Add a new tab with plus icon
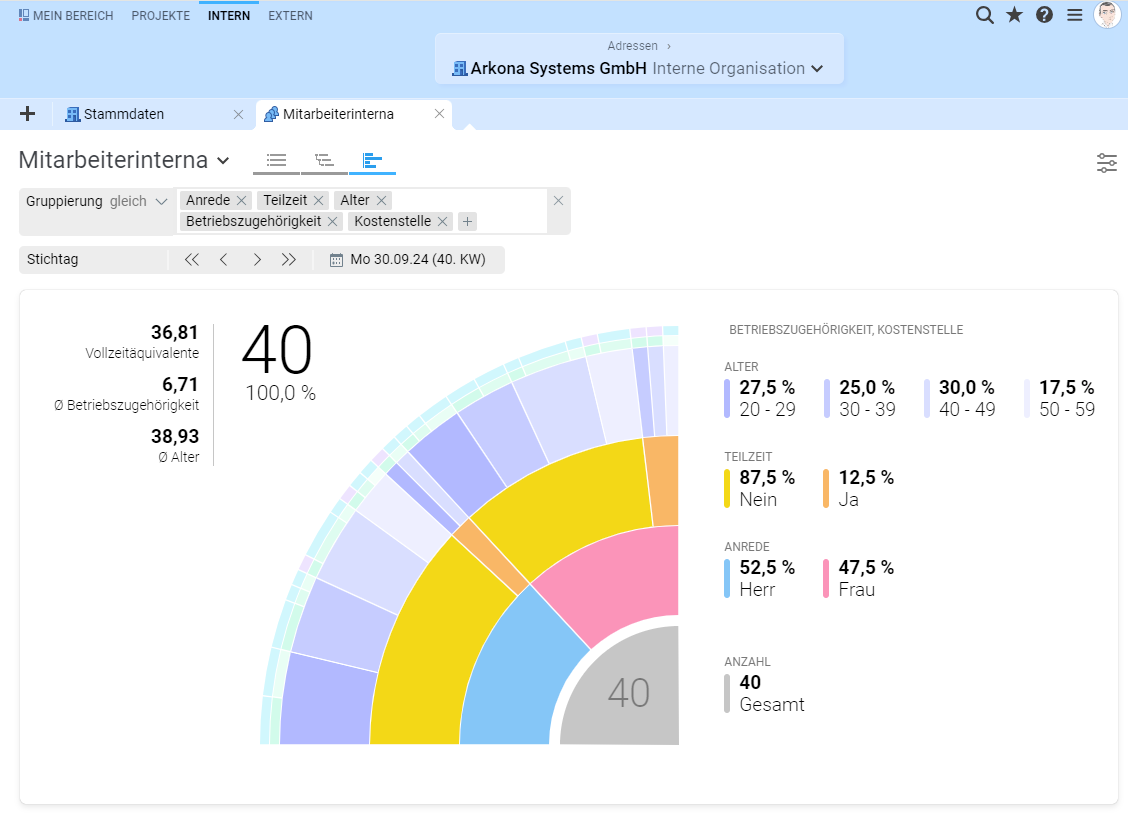Image resolution: width=1128 pixels, height=819 pixels. click(27, 114)
